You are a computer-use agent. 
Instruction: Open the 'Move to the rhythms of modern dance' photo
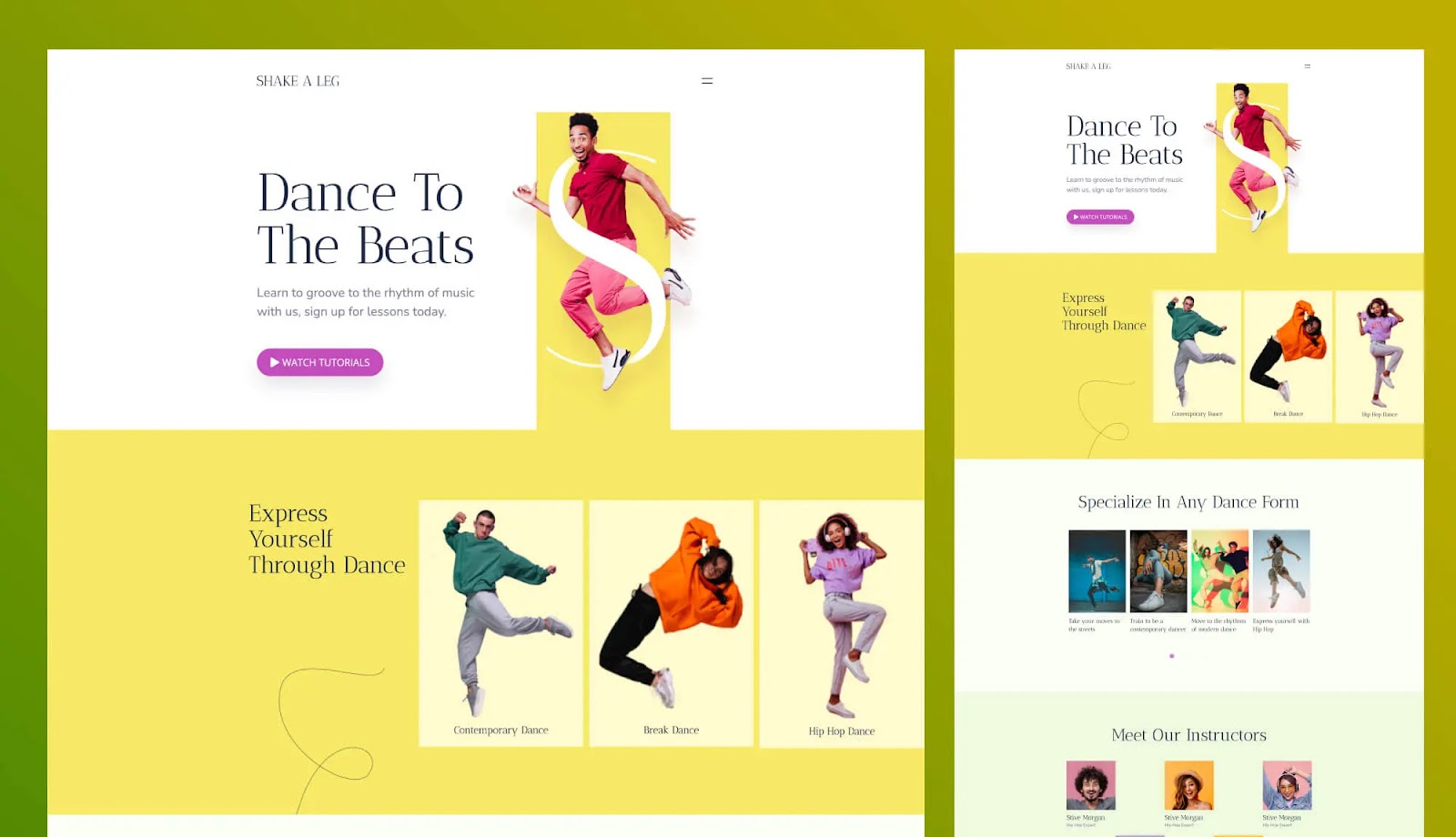coord(1219,571)
